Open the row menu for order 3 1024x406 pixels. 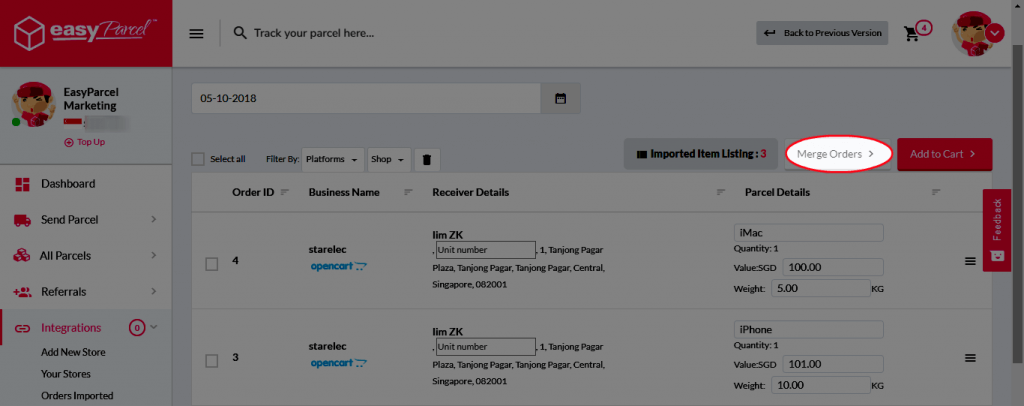pos(970,358)
